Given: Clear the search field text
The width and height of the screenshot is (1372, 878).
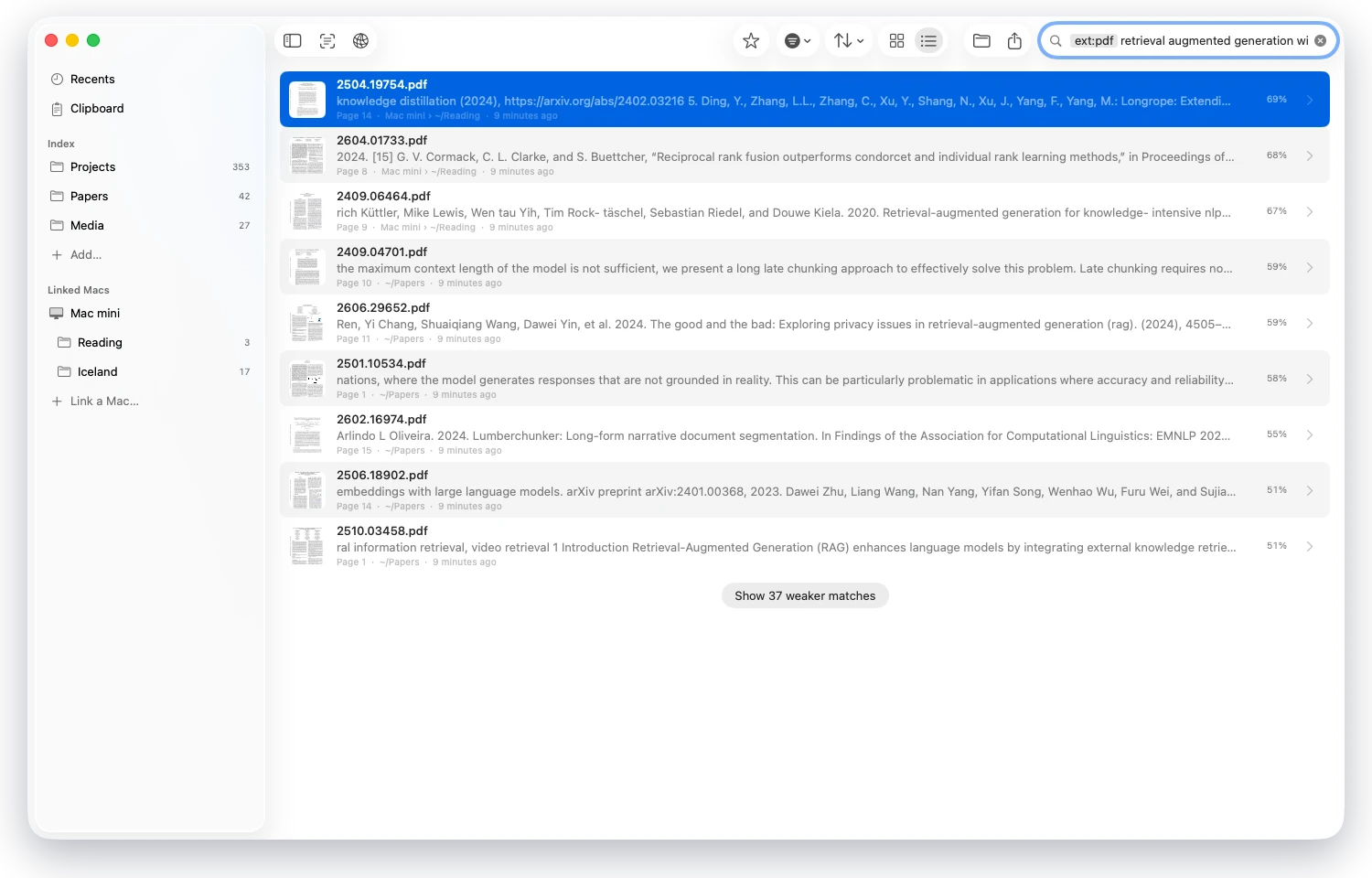Looking at the screenshot, I should coord(1321,40).
